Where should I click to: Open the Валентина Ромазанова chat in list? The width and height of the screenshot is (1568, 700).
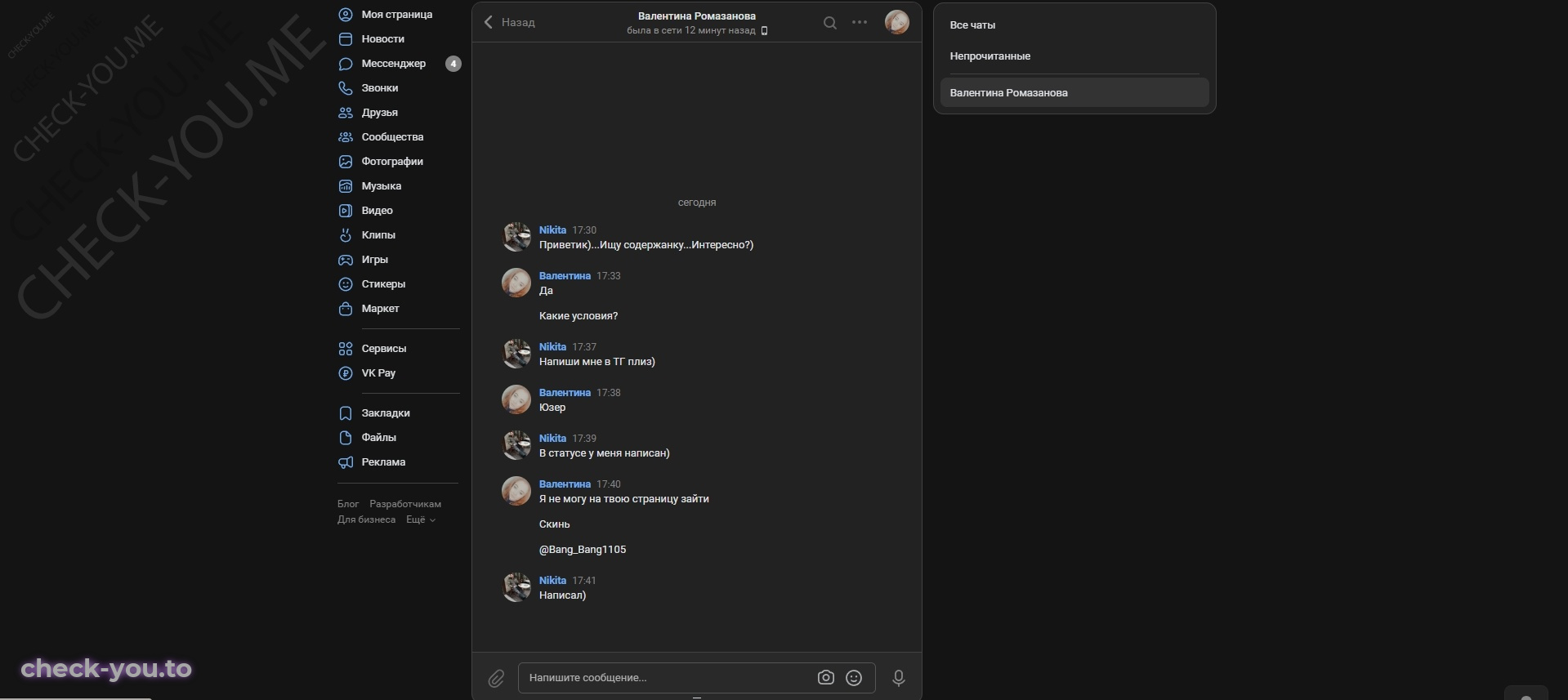[1074, 93]
